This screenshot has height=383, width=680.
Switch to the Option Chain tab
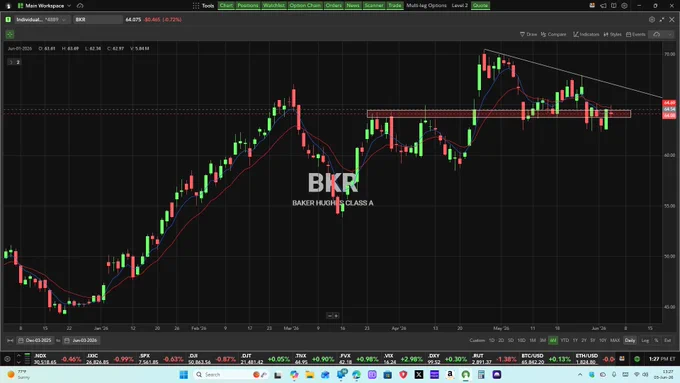tap(305, 6)
